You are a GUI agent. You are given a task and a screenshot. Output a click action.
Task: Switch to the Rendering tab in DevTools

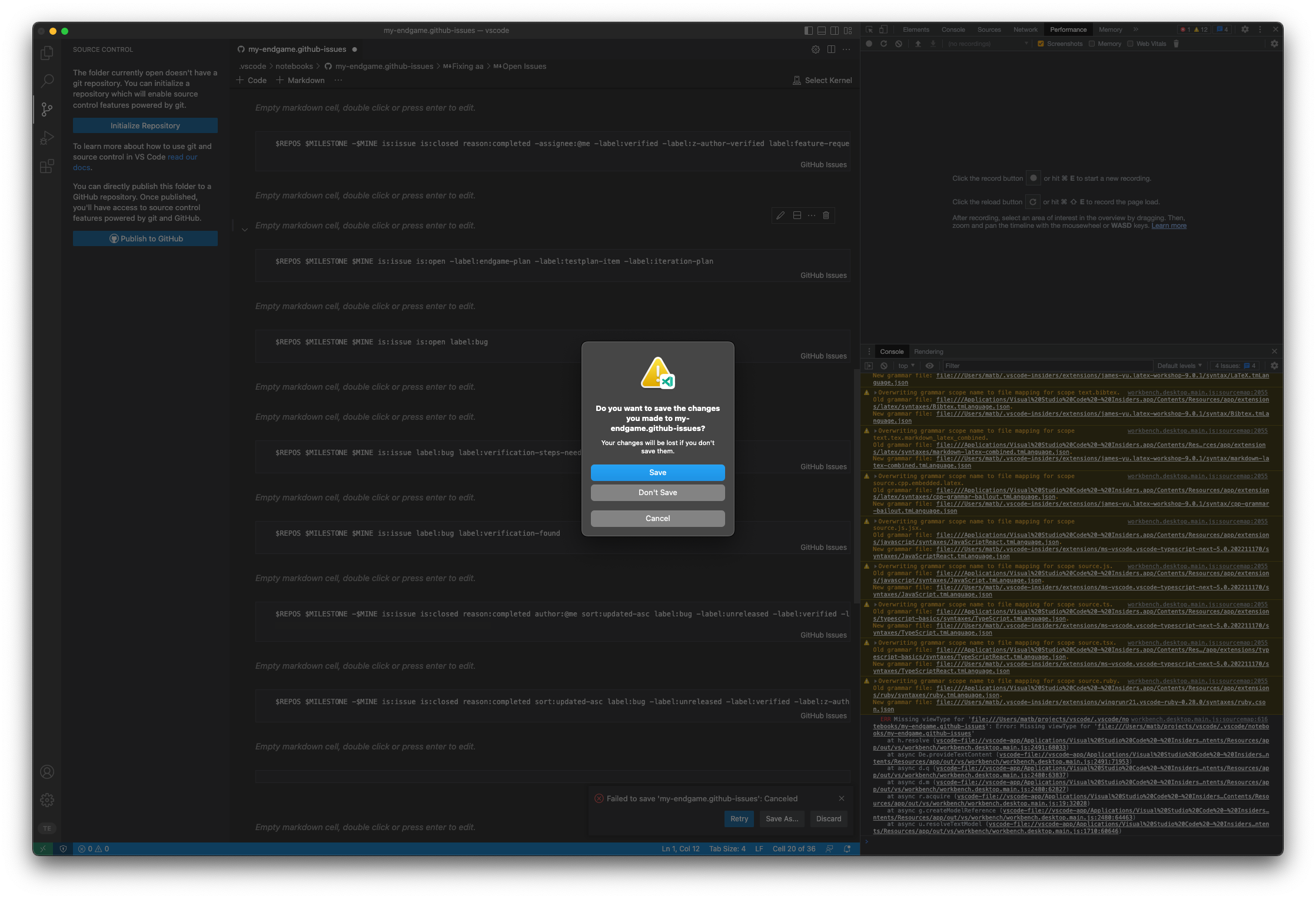929,351
